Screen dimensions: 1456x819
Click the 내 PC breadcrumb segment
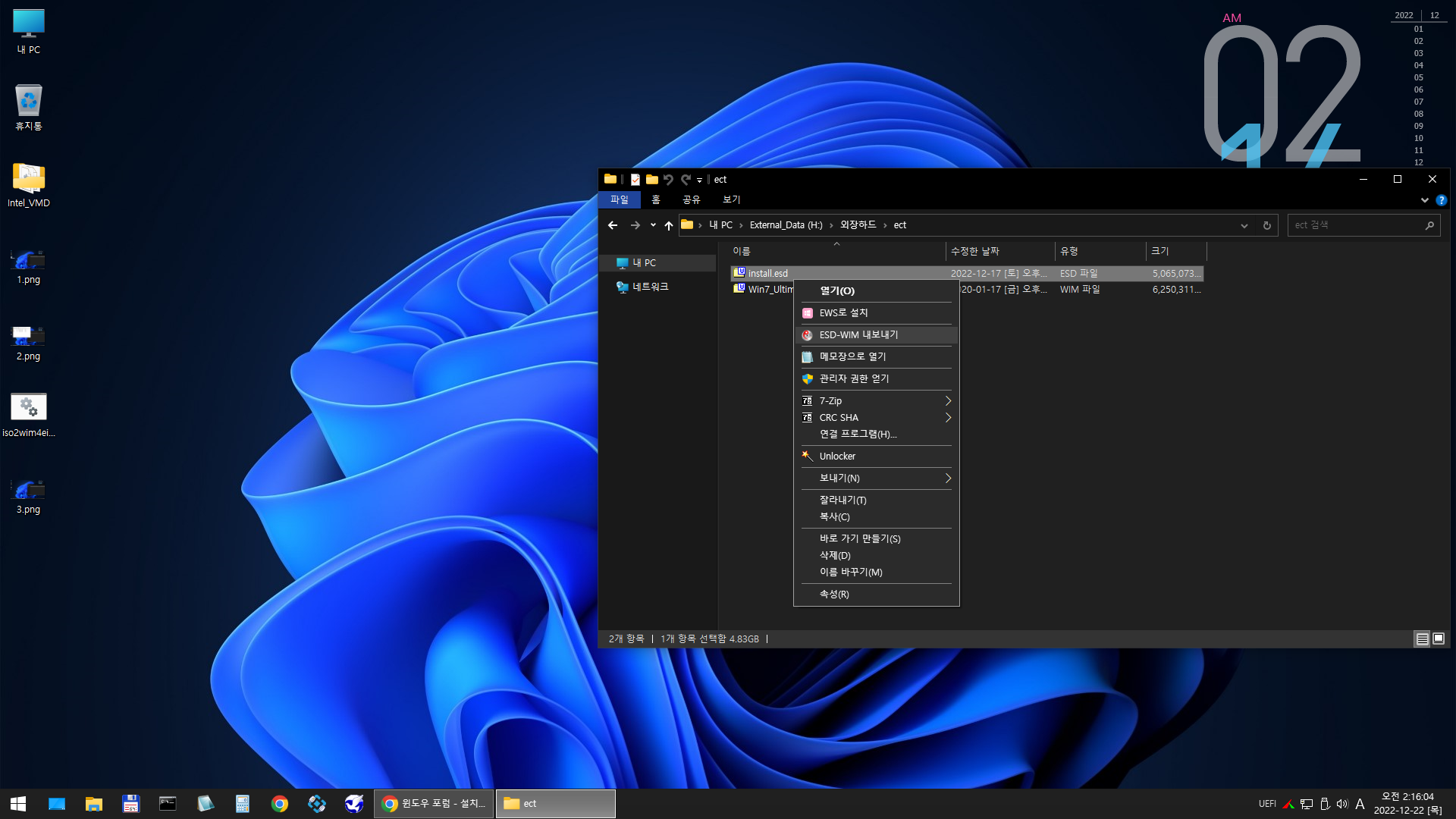coord(720,225)
